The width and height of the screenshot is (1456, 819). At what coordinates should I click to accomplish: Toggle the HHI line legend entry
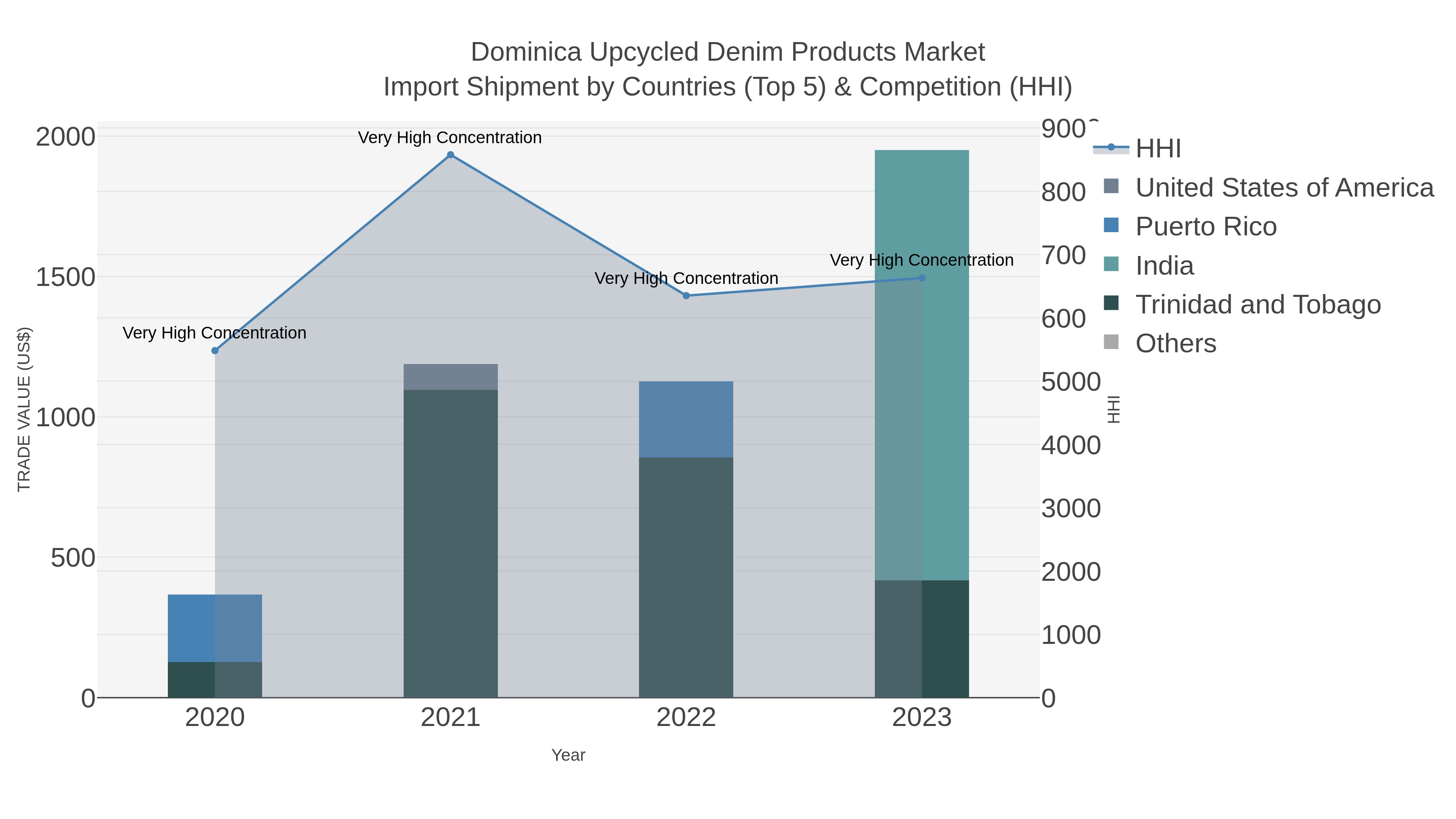(1137, 149)
